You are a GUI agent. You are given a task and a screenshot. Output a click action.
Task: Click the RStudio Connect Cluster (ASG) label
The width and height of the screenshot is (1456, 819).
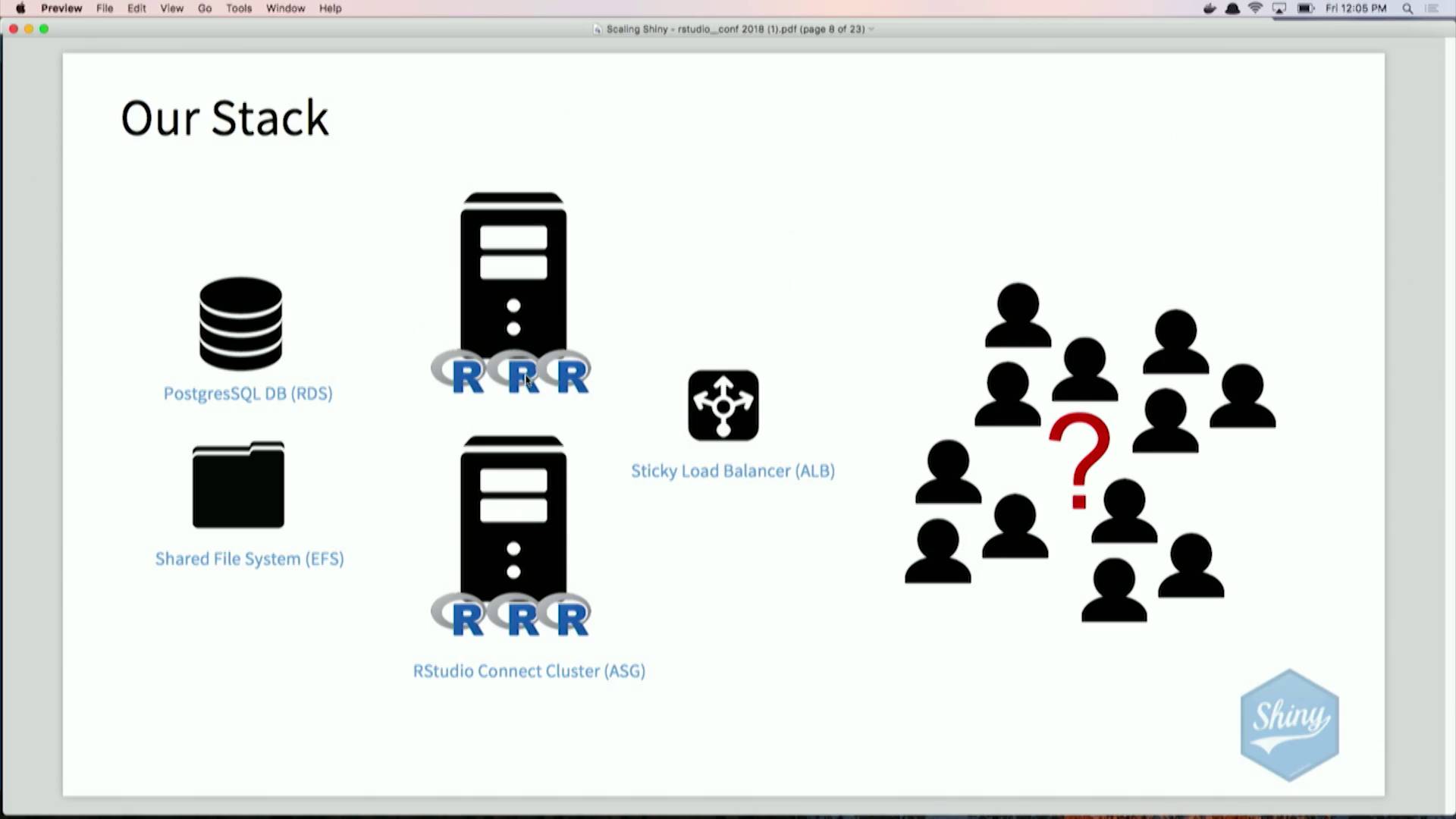[x=529, y=671]
